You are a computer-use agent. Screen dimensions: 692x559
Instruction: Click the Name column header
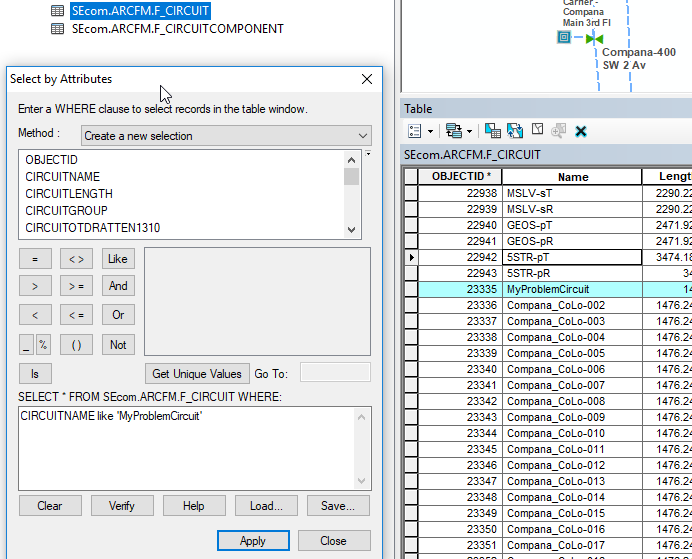pyautogui.click(x=572, y=176)
